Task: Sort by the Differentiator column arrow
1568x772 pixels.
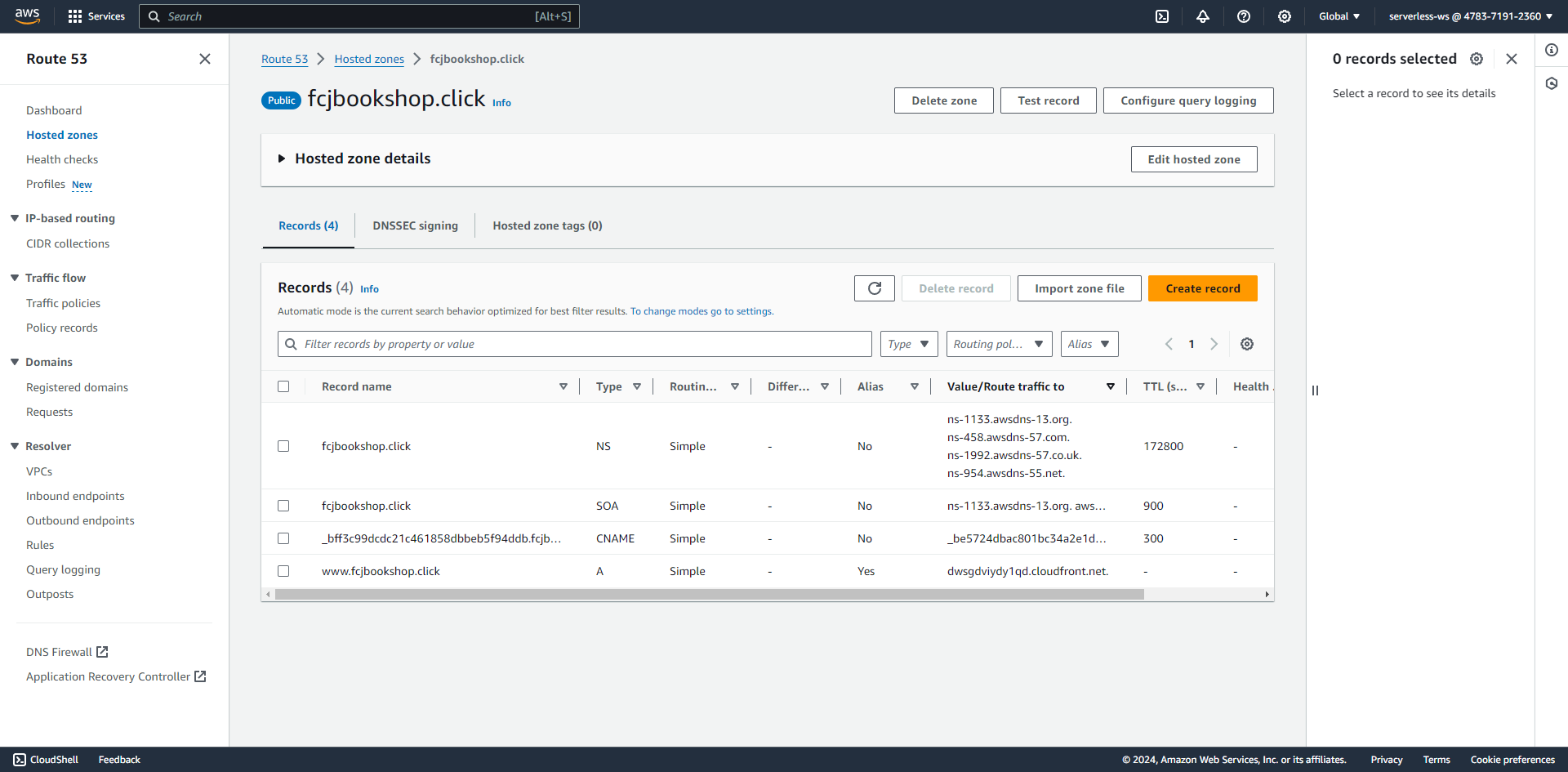Action: (x=825, y=386)
